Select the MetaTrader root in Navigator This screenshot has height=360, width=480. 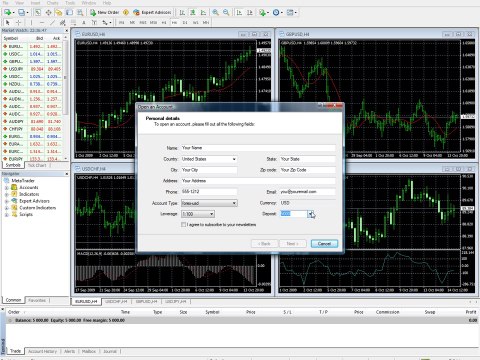(x=23, y=181)
